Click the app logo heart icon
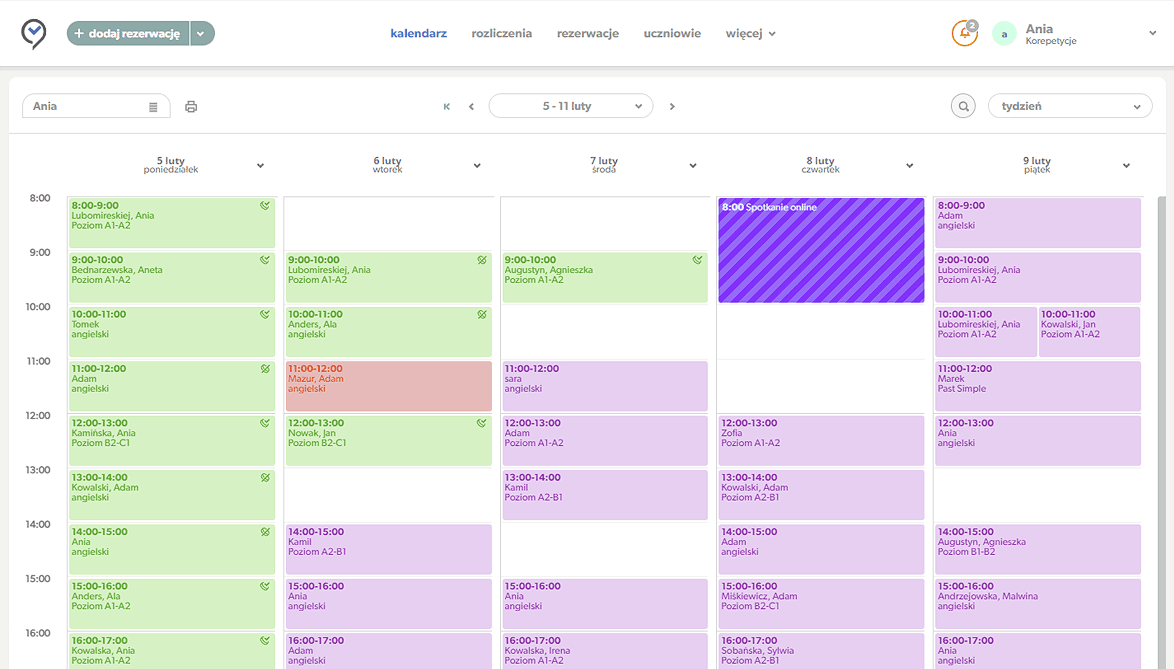 pos(33,33)
